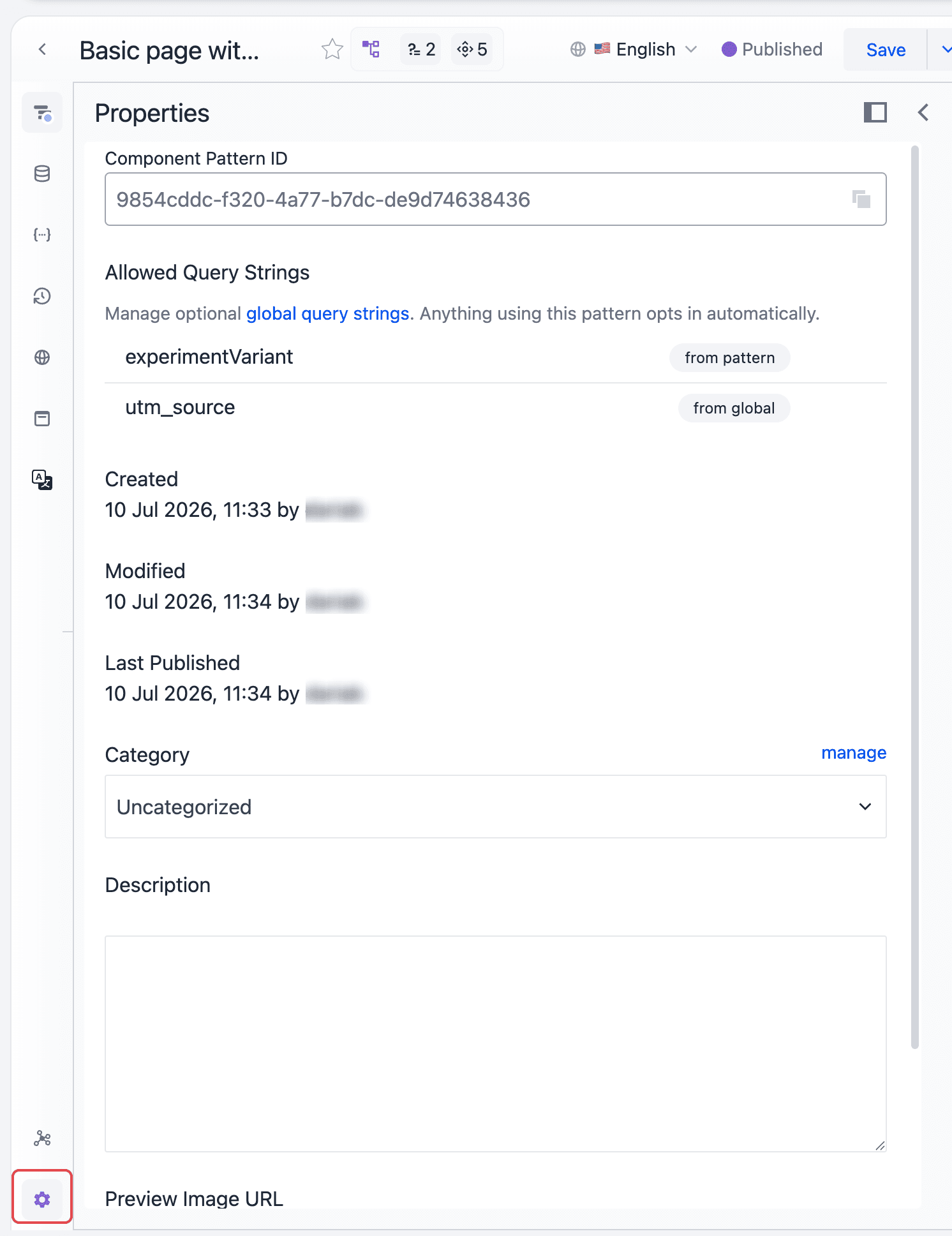Click the Component Pattern ID field

click(495, 199)
